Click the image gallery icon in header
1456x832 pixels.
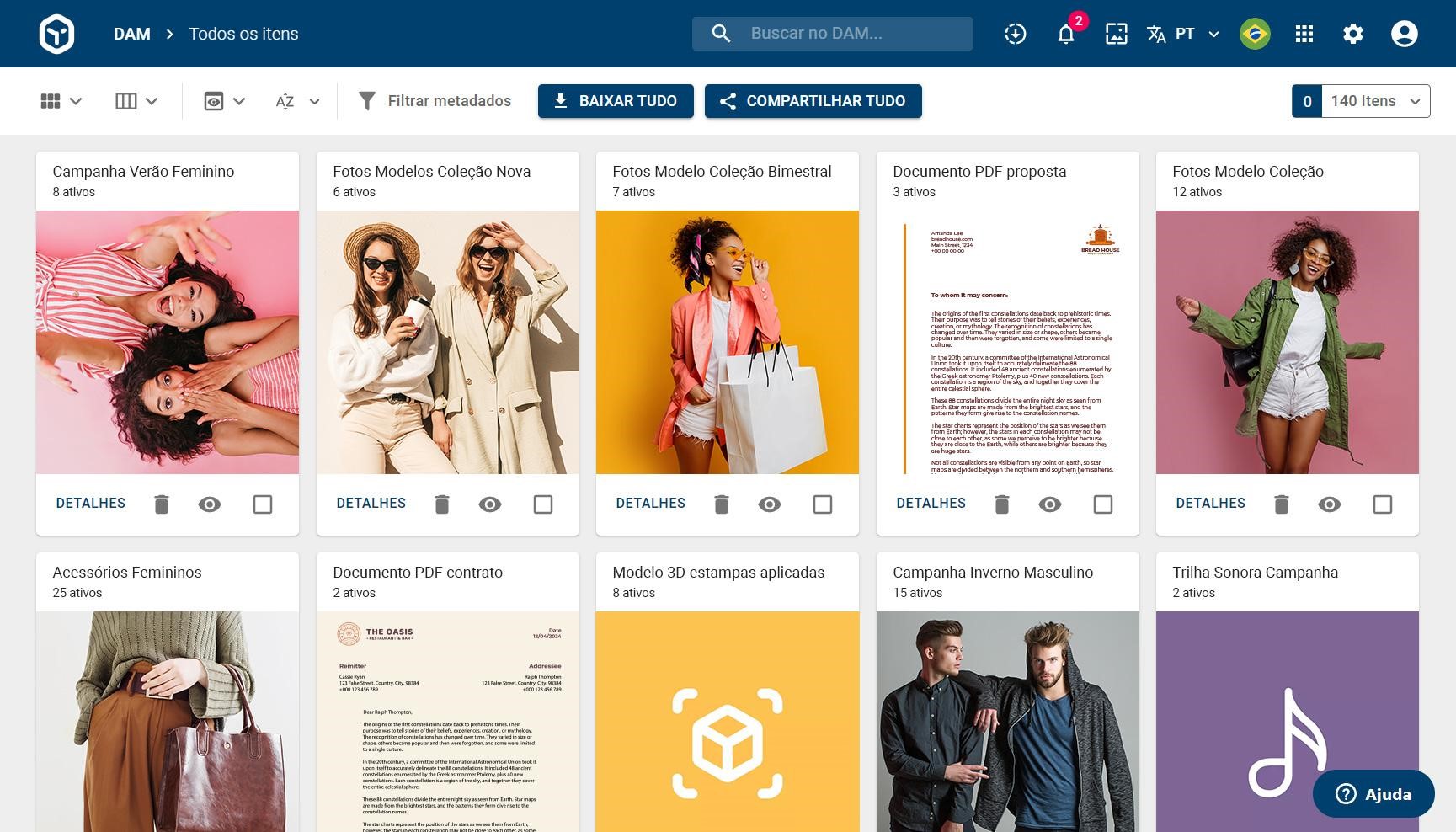point(1117,34)
